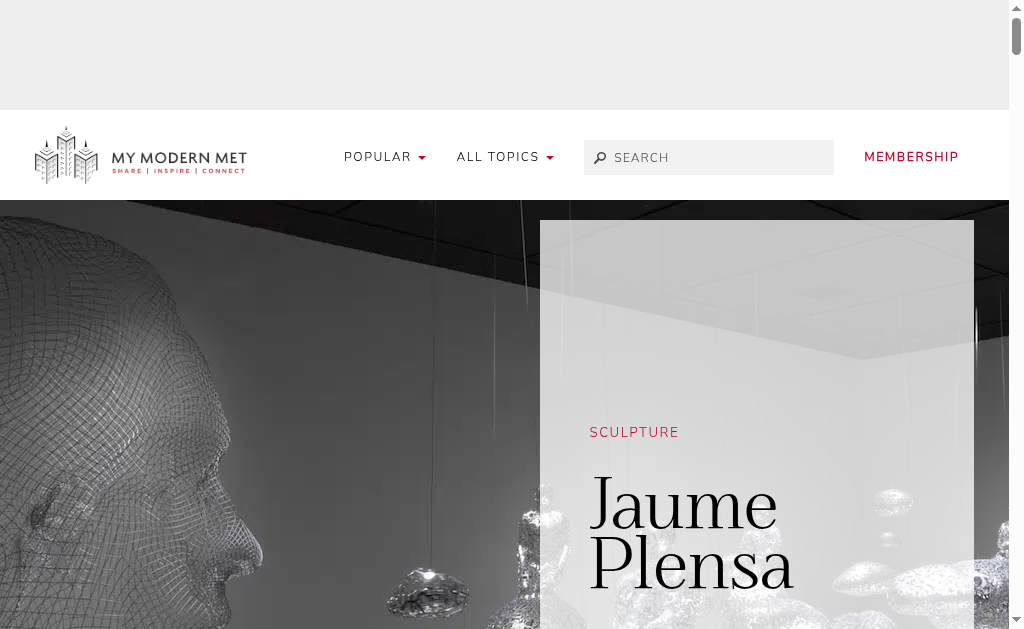Open the SCULPTURE category link
The width and height of the screenshot is (1024, 629).
(x=633, y=432)
